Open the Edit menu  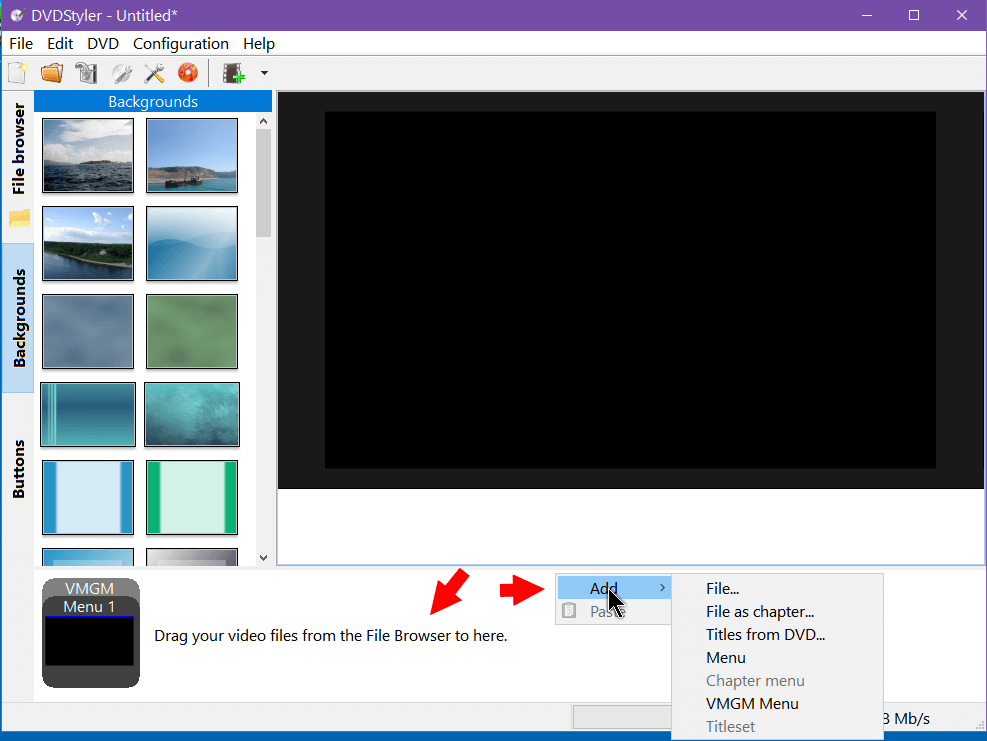click(60, 43)
